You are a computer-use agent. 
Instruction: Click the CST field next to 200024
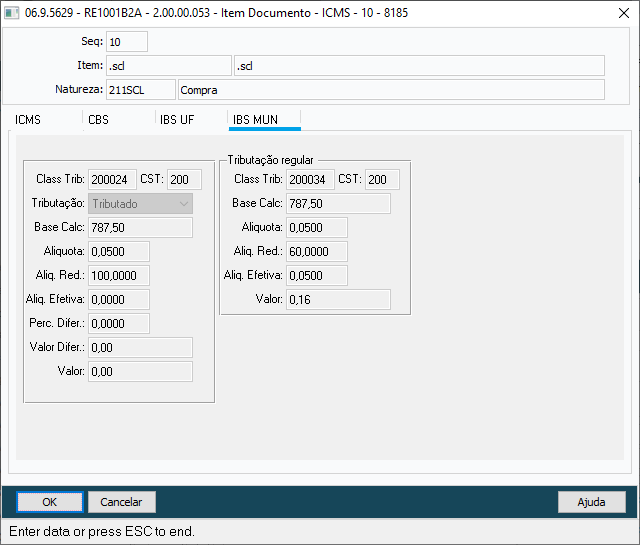tap(184, 180)
